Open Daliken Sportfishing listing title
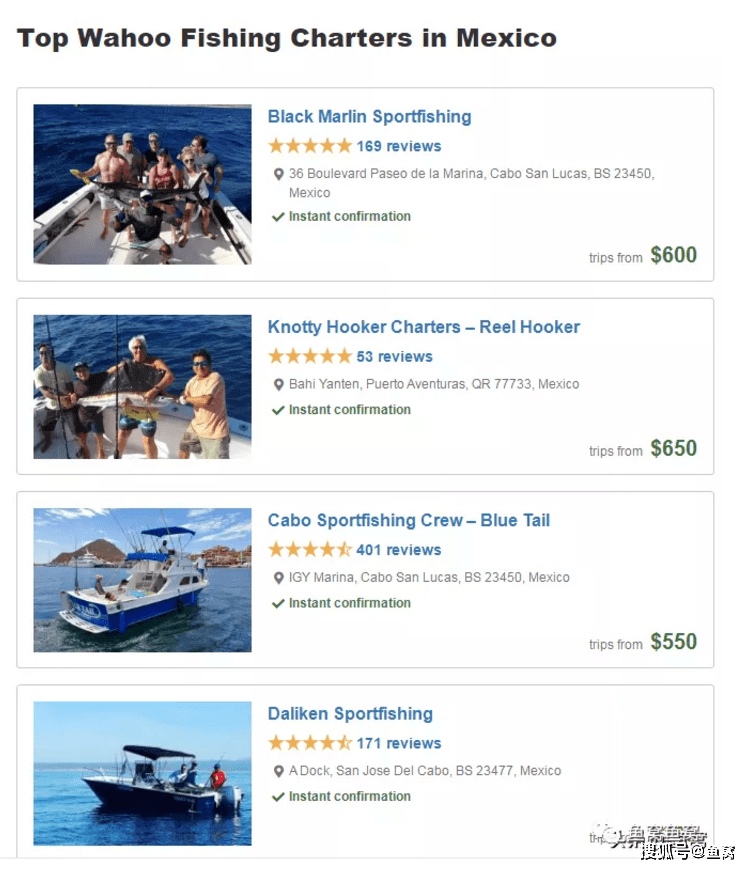The height and width of the screenshot is (869, 750). [x=350, y=714]
